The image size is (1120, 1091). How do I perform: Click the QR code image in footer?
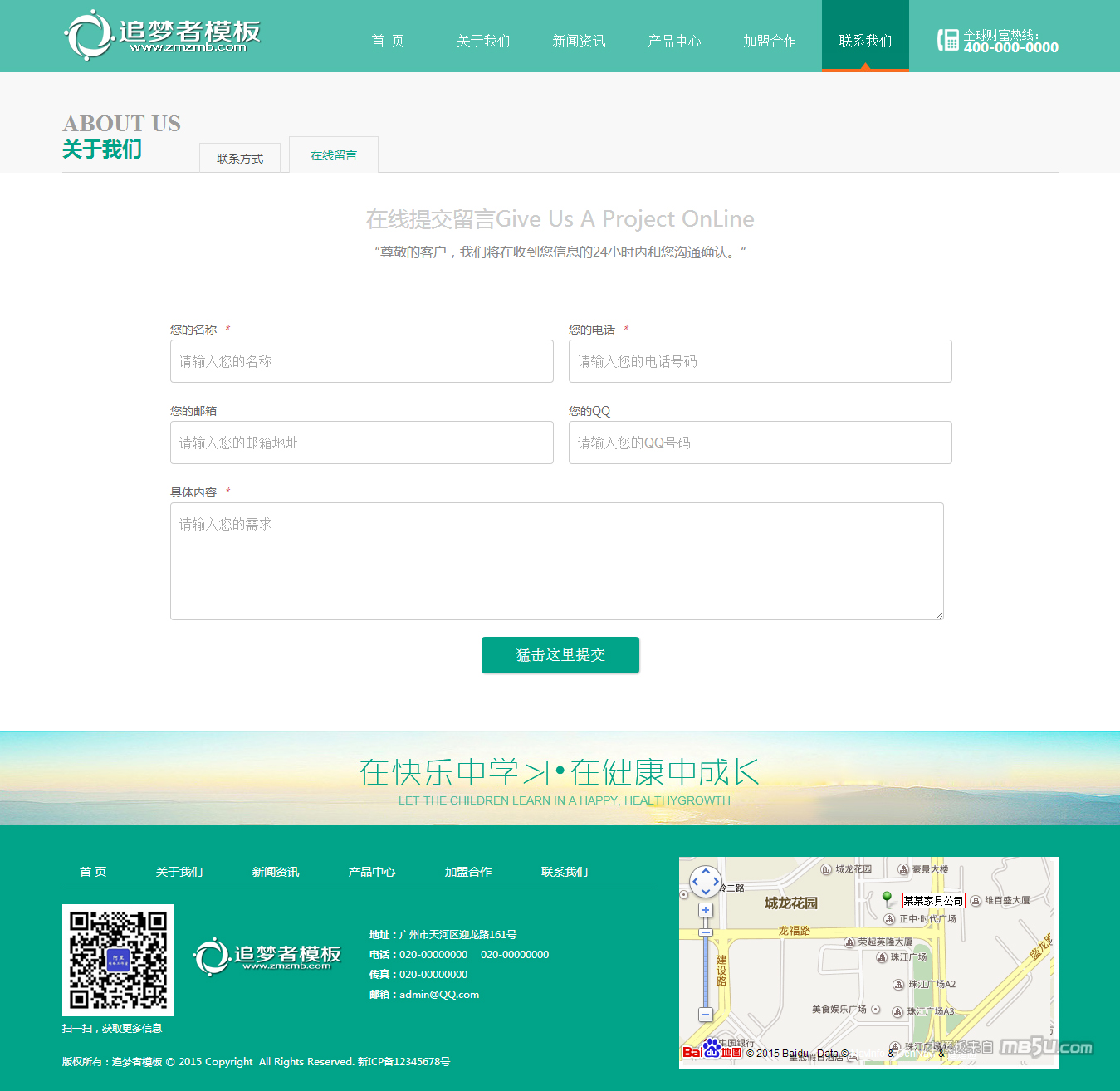coord(118,960)
